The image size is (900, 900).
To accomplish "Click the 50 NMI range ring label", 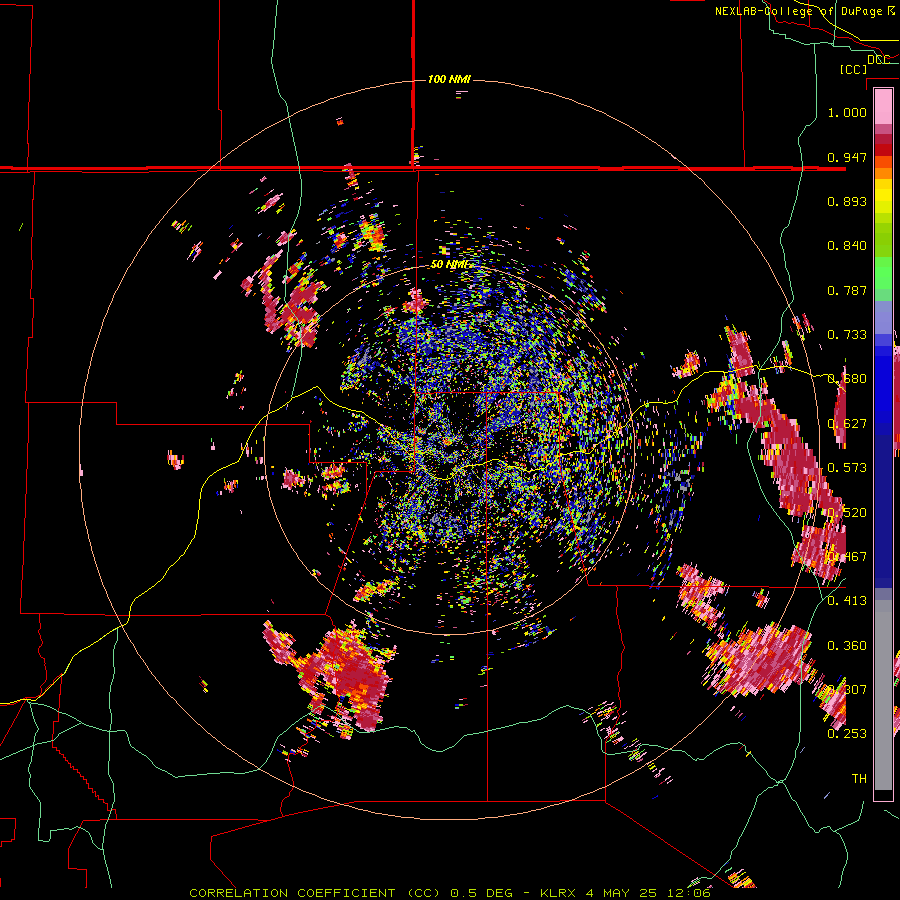I will (452, 265).
